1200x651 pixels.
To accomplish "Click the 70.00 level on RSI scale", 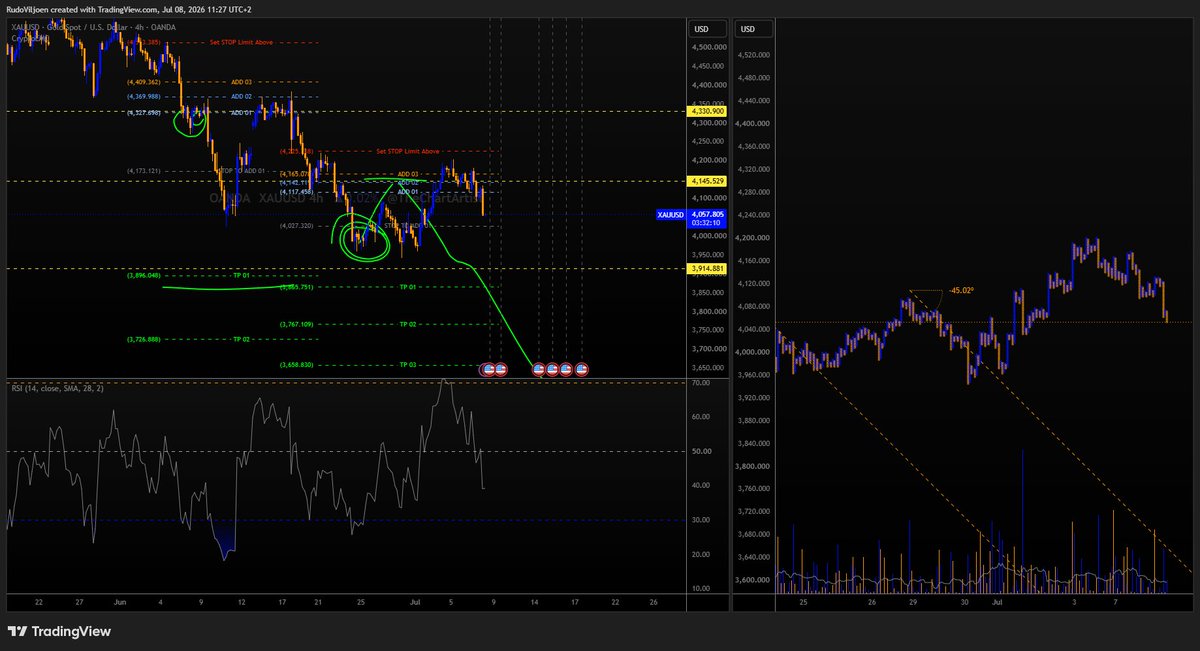I will pyautogui.click(x=700, y=383).
